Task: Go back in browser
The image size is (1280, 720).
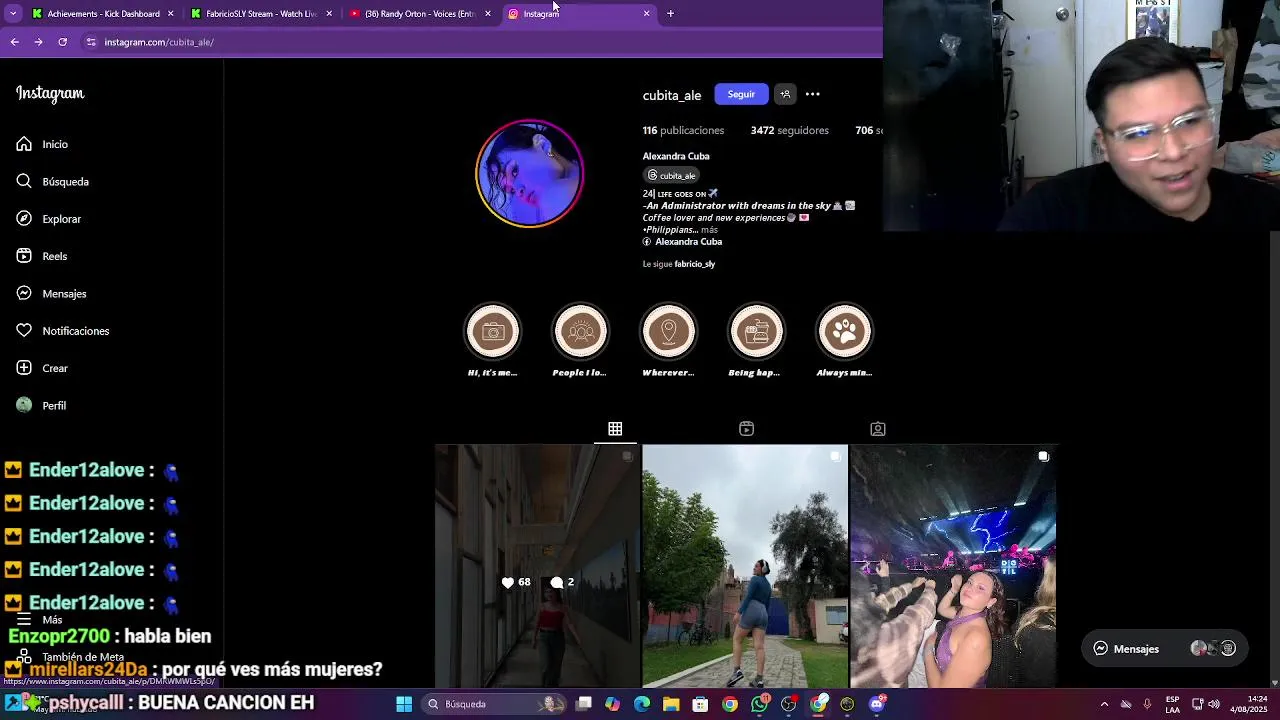Action: (14, 42)
